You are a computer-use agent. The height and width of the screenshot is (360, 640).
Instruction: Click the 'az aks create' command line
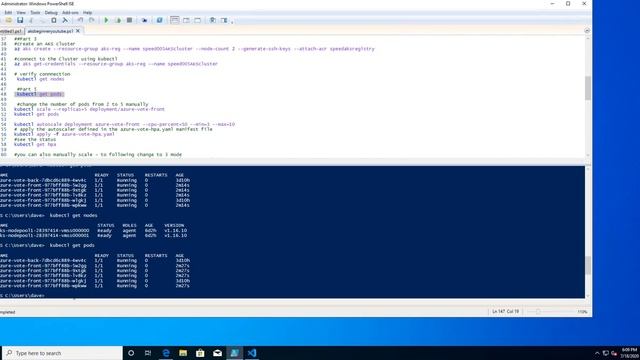tap(194, 49)
